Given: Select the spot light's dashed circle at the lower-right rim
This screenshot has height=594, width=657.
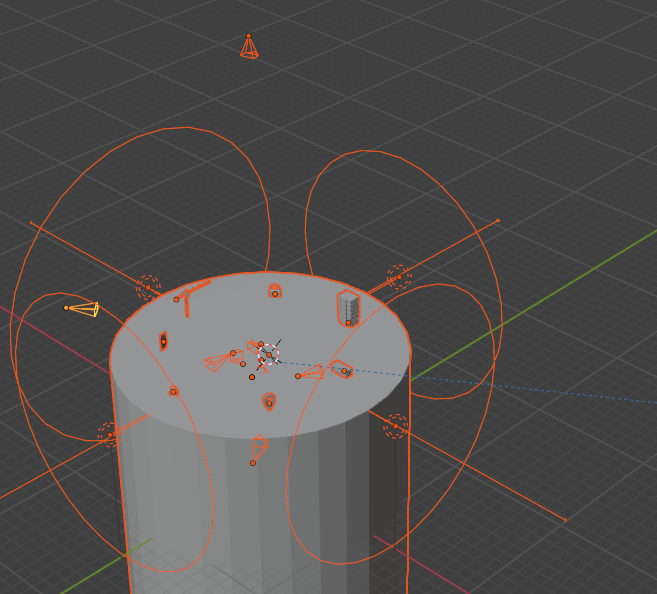Looking at the screenshot, I should [x=396, y=426].
